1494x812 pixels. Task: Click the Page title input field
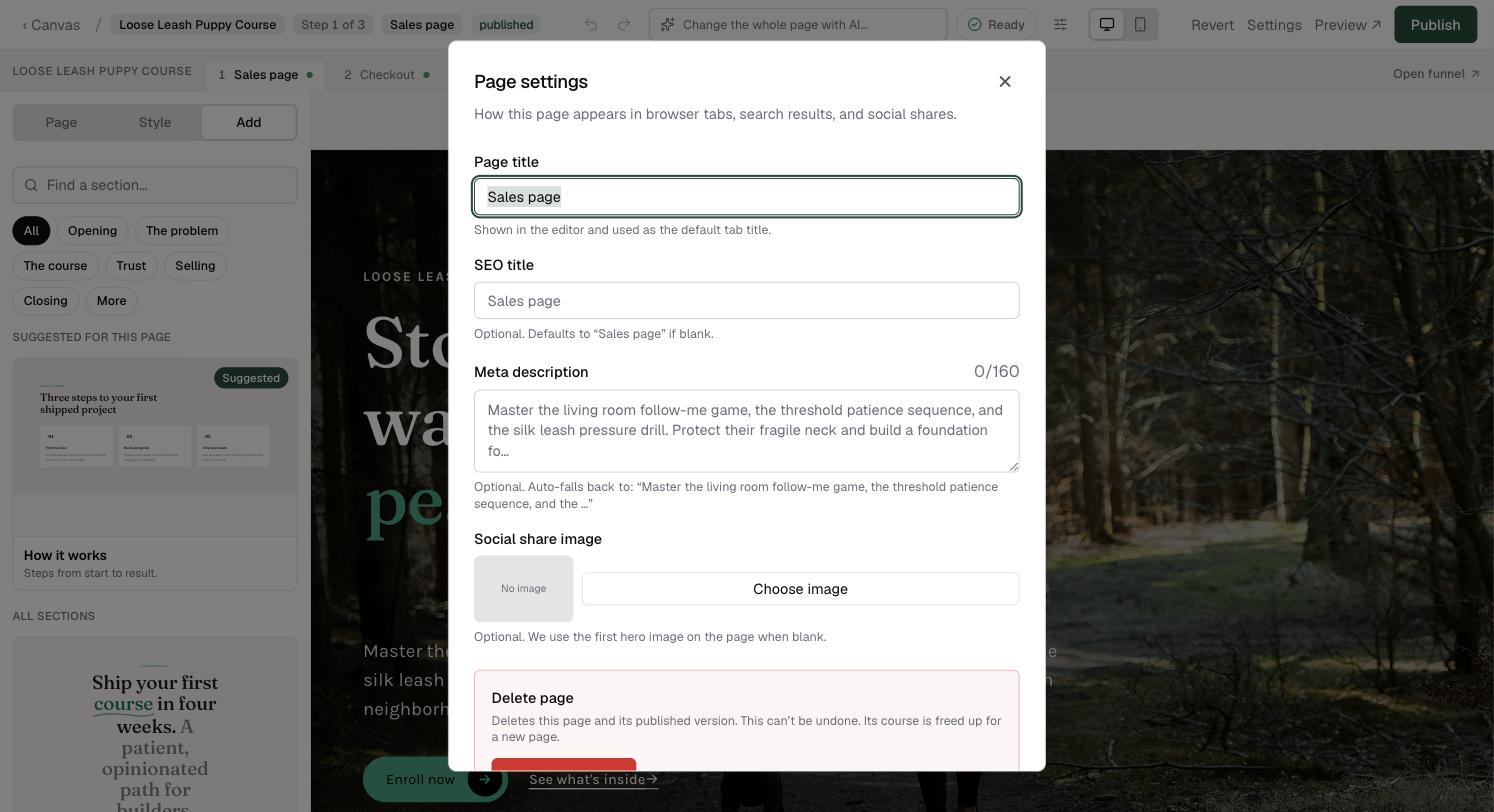(x=747, y=197)
